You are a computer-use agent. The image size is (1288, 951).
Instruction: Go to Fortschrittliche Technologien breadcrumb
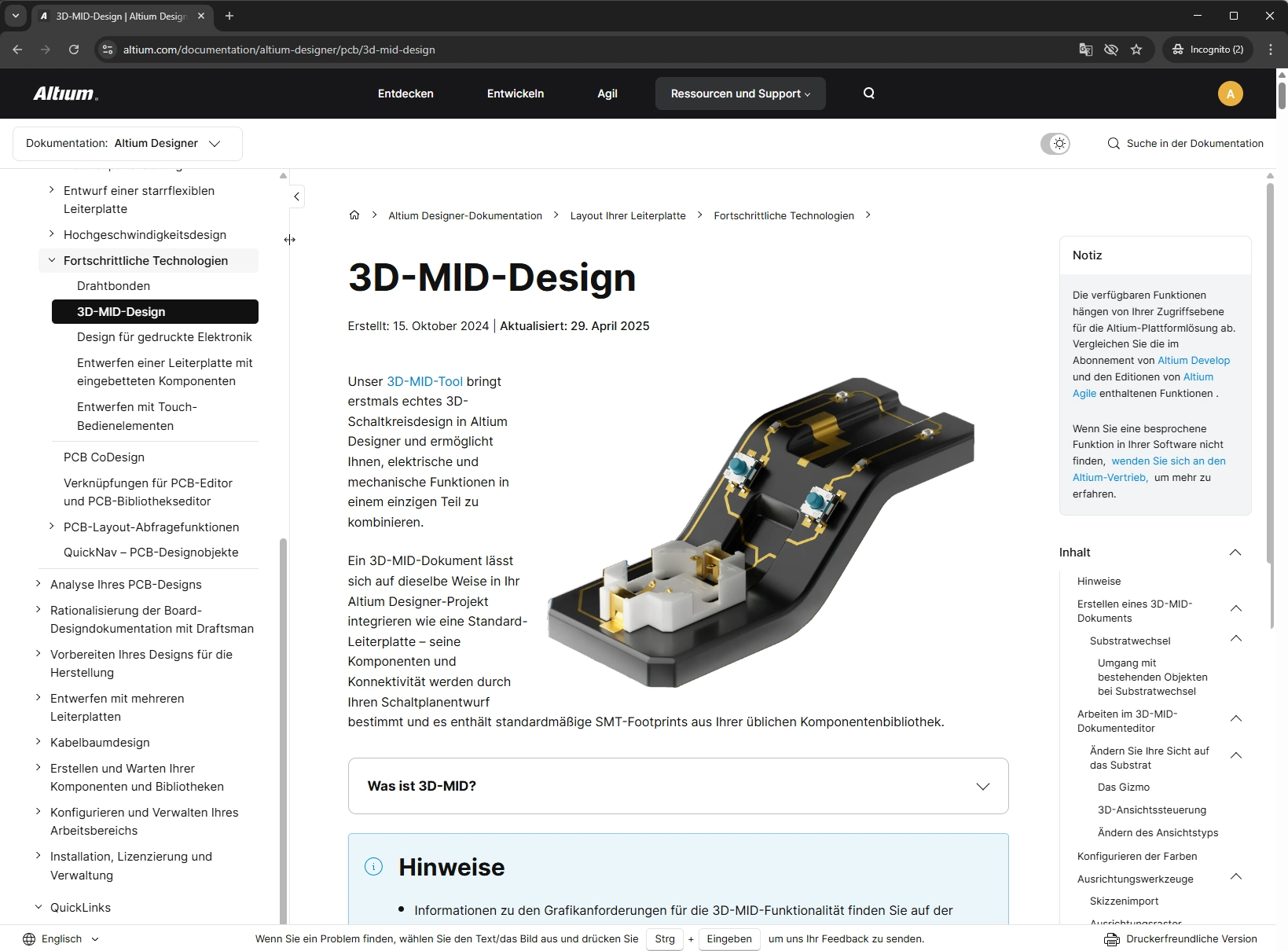point(783,215)
